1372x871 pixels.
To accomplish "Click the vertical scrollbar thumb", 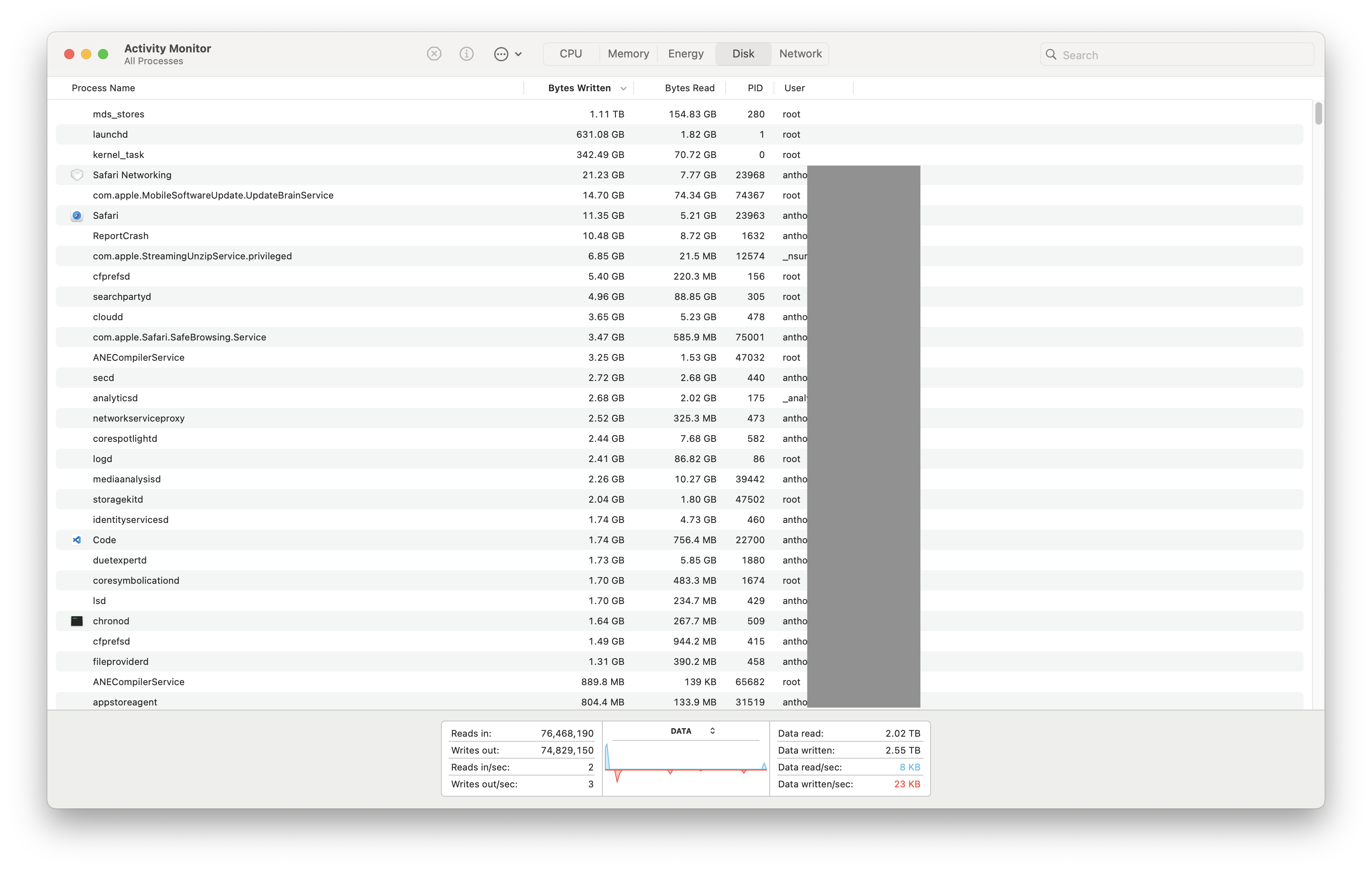I will pos(1318,113).
